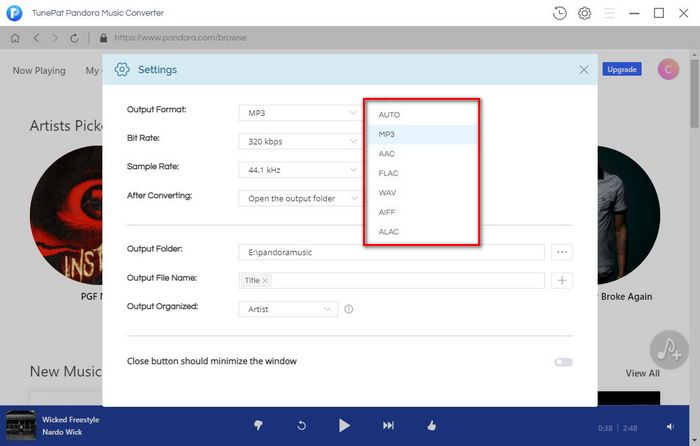
Task: Expand the Output Format dropdown
Action: coord(299,113)
